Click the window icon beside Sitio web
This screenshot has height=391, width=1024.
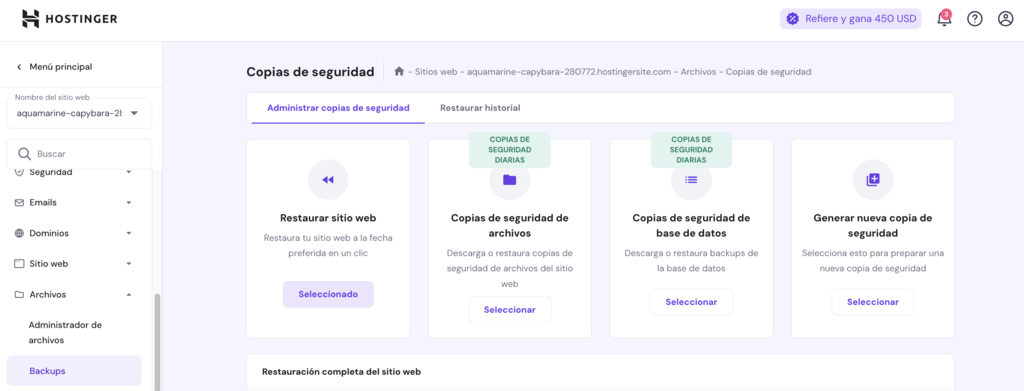click(19, 264)
